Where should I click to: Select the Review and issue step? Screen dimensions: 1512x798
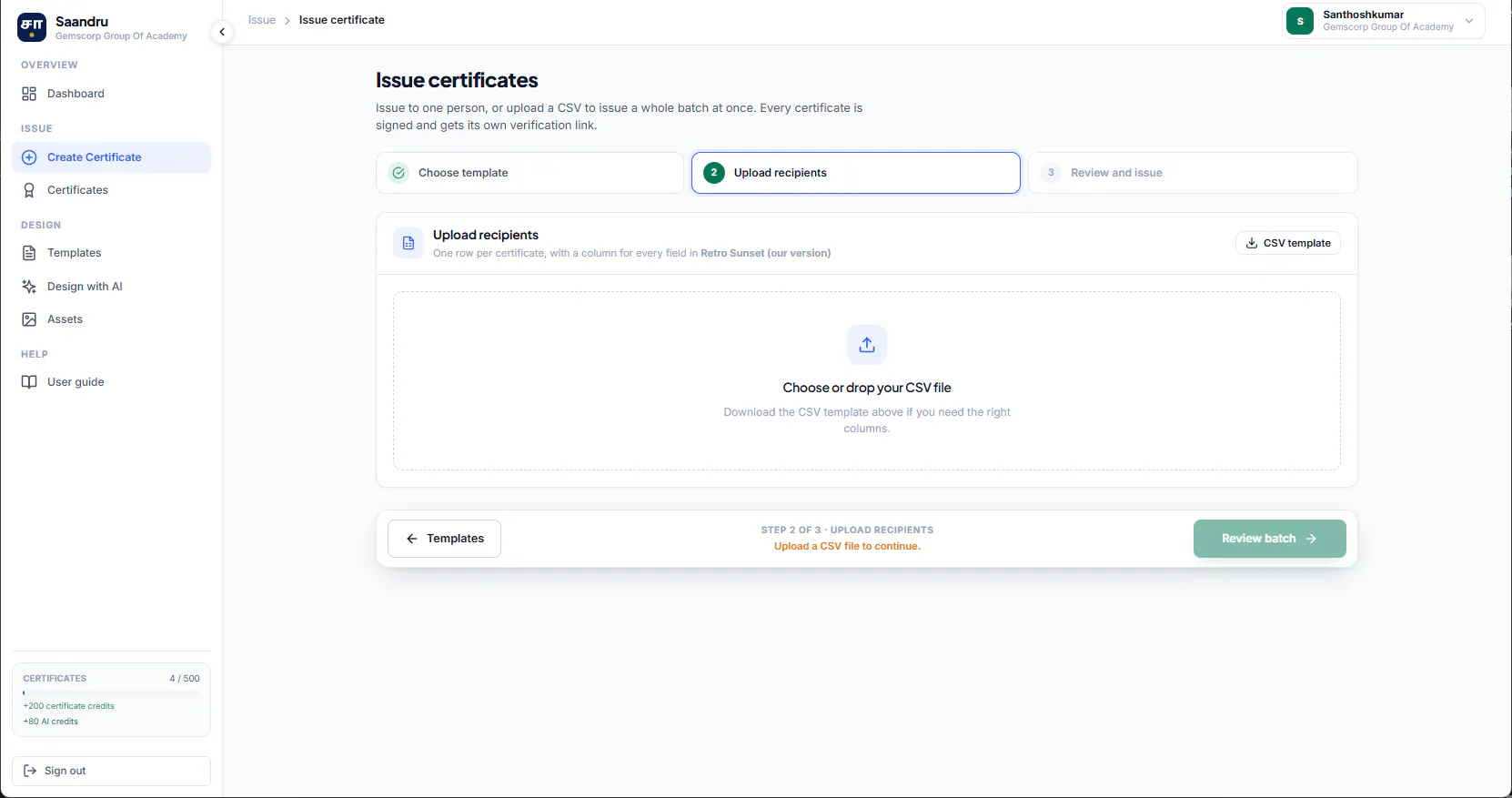pos(1193,173)
